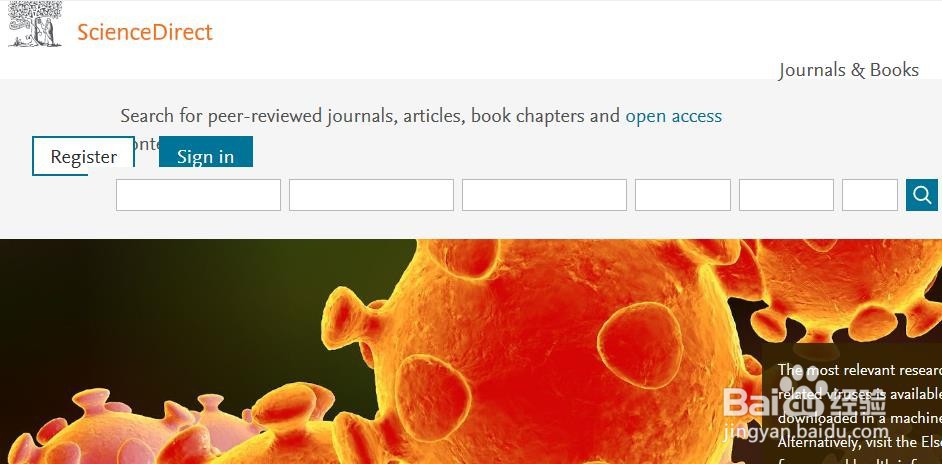The width and height of the screenshot is (942, 464).
Task: Follow the open access link
Action: (x=673, y=115)
